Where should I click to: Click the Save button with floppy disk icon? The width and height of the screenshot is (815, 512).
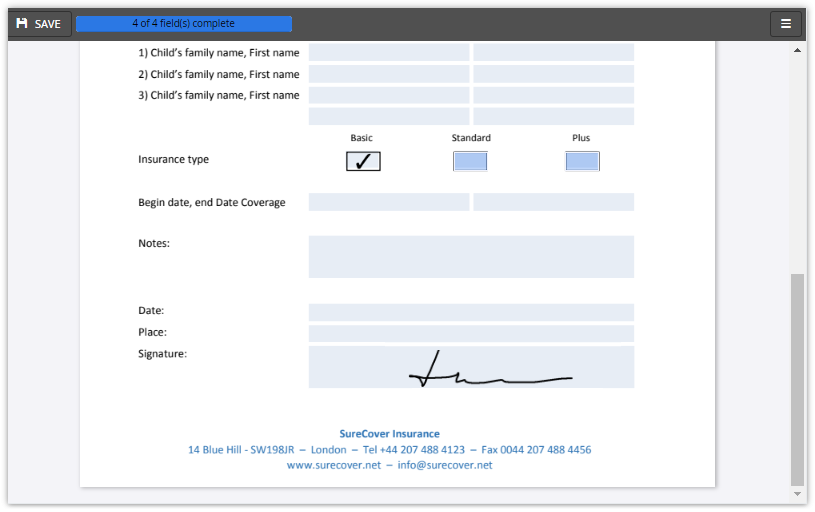tap(40, 24)
